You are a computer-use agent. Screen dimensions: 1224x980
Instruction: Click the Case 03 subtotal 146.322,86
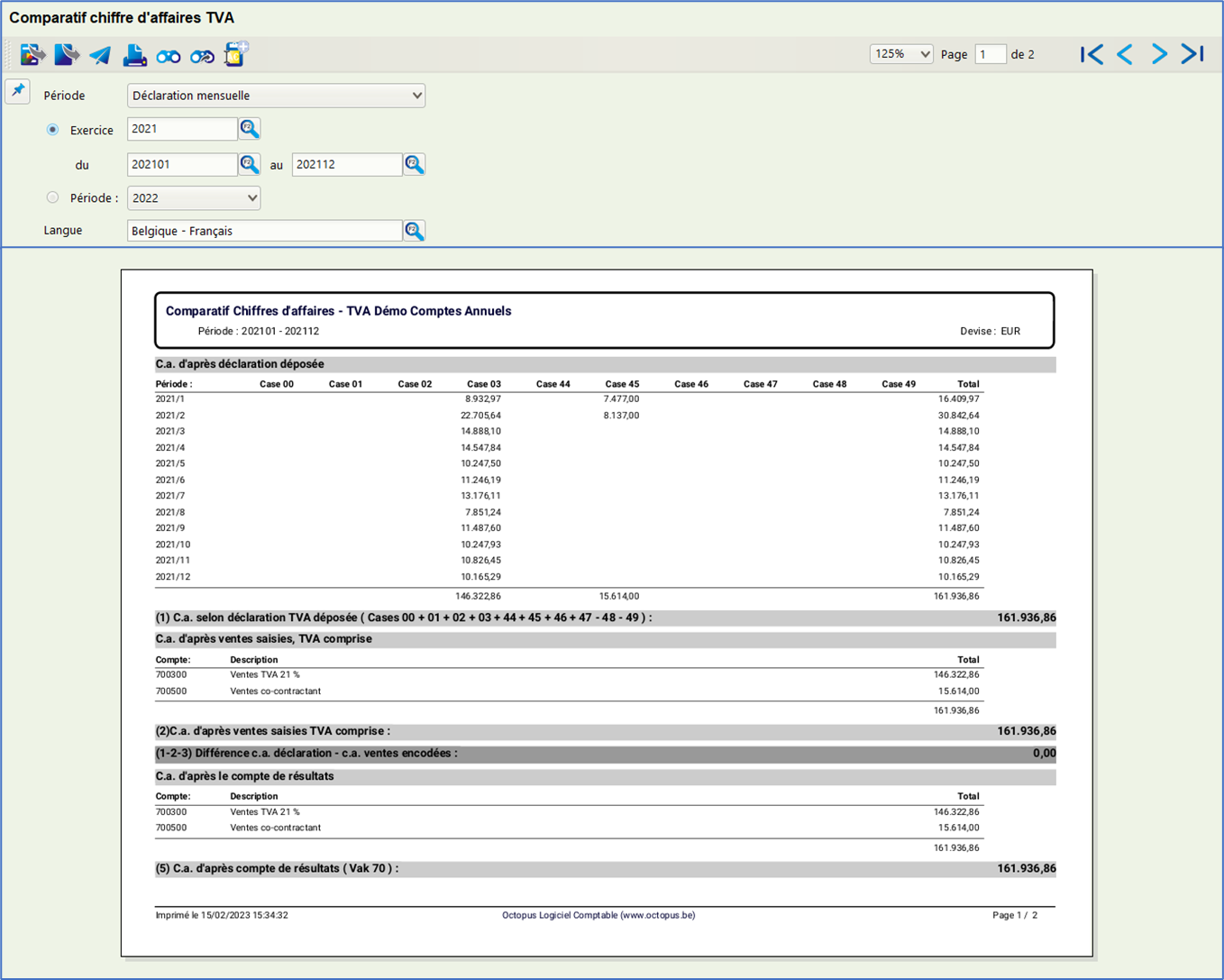(x=479, y=596)
